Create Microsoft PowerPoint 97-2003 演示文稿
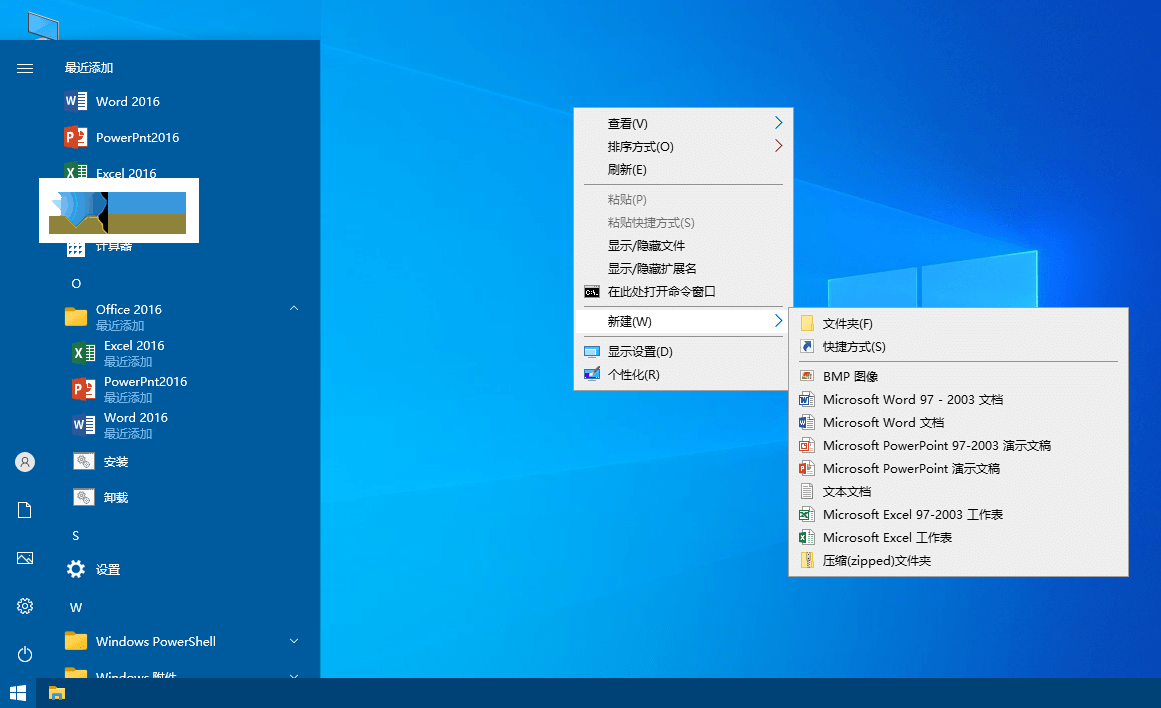The image size is (1161, 708). pyautogui.click(x=958, y=445)
